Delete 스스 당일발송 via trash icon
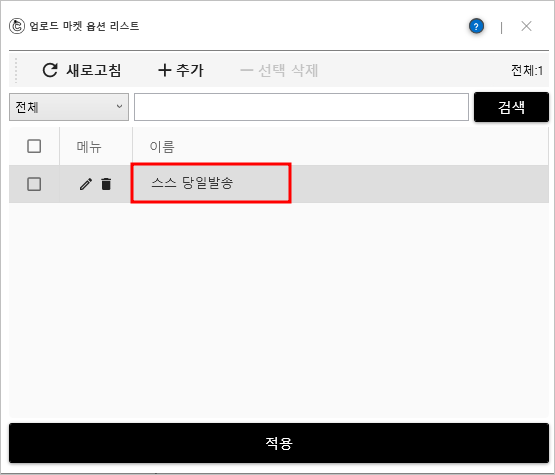555x475 pixels. (x=106, y=184)
